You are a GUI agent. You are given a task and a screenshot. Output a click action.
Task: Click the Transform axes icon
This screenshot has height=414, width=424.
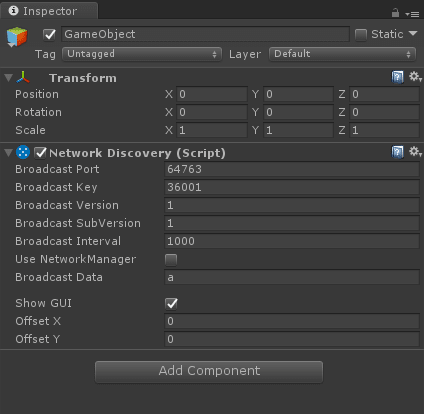[23, 77]
